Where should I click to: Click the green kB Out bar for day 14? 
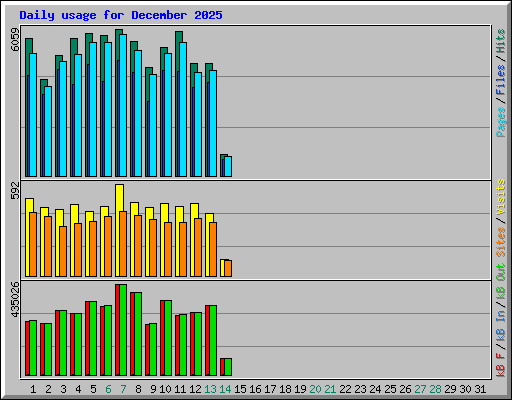click(228, 367)
